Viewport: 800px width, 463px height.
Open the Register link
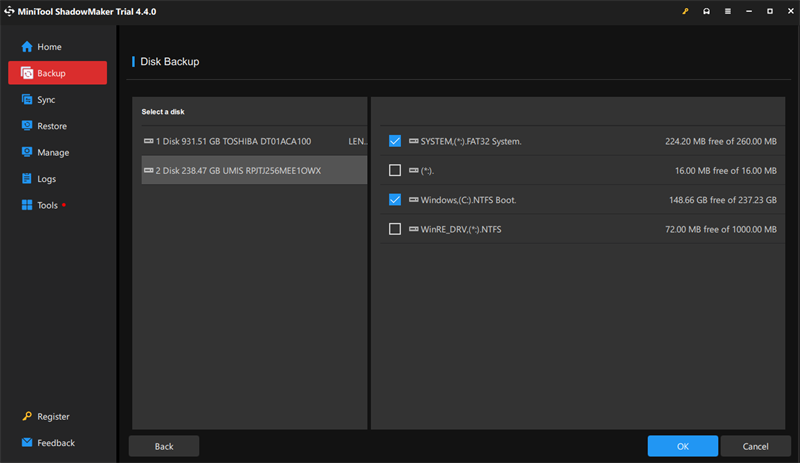click(x=53, y=416)
